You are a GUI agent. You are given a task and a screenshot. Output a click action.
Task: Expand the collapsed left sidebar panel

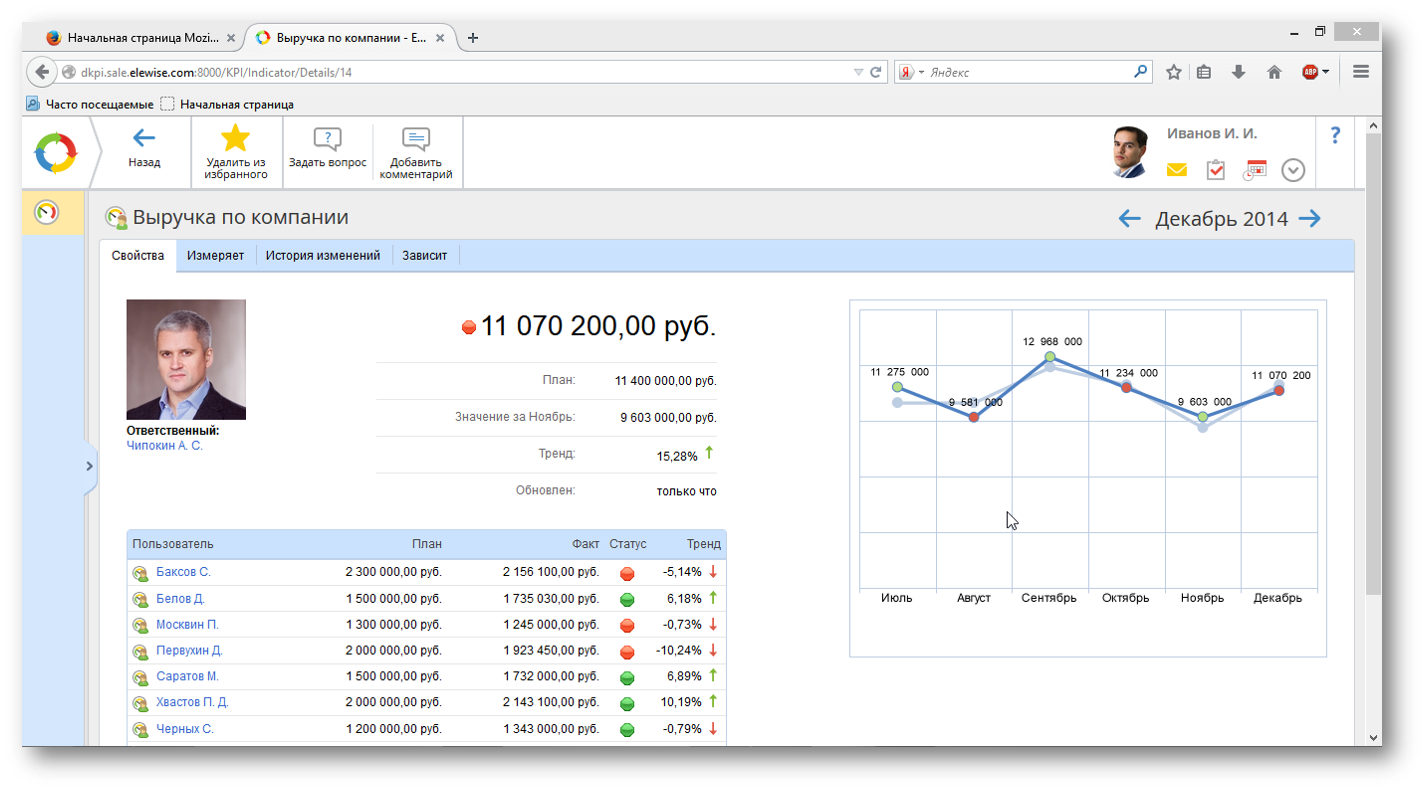tap(89, 466)
